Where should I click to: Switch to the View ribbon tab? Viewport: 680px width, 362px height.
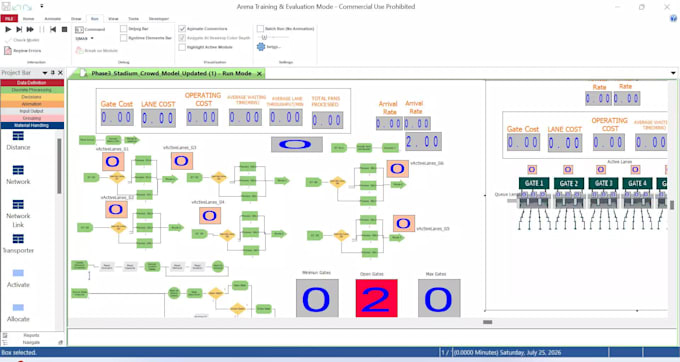tap(113, 19)
